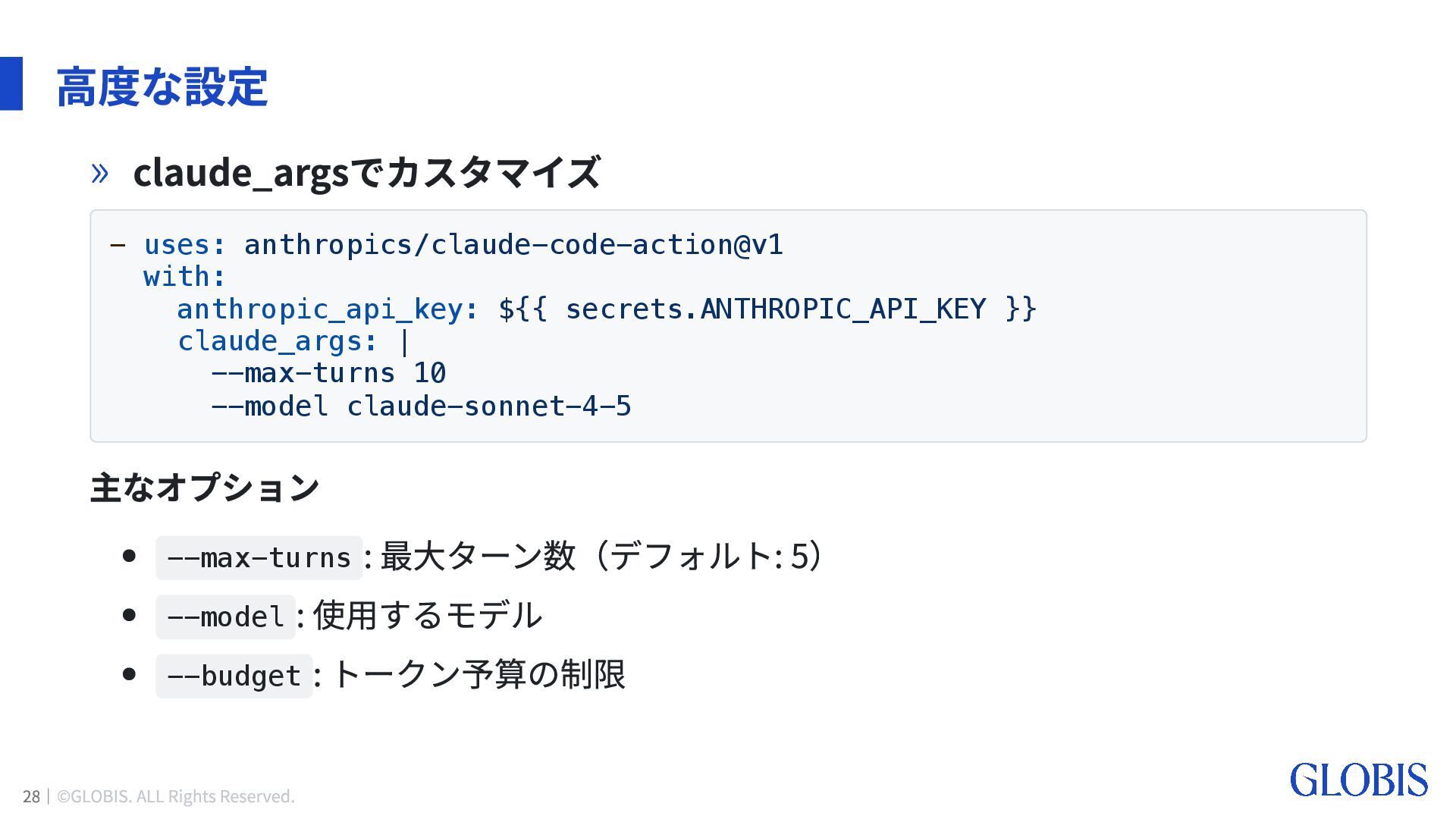Click the slide page number 28
Screen dimensions: 1456x819
(31, 796)
